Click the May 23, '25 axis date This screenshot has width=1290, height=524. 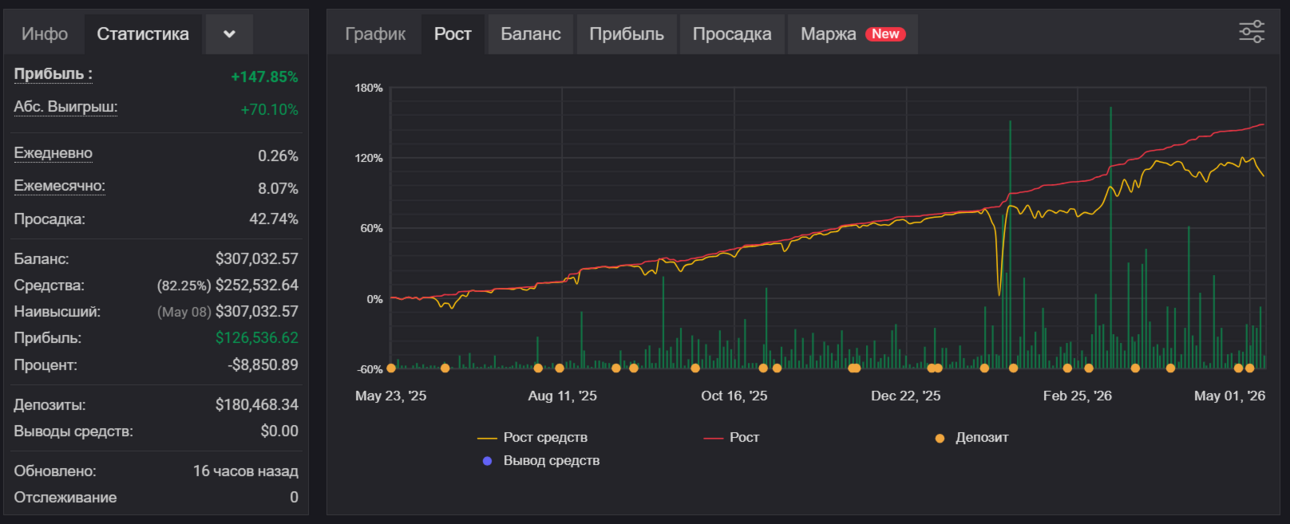pyautogui.click(x=391, y=396)
